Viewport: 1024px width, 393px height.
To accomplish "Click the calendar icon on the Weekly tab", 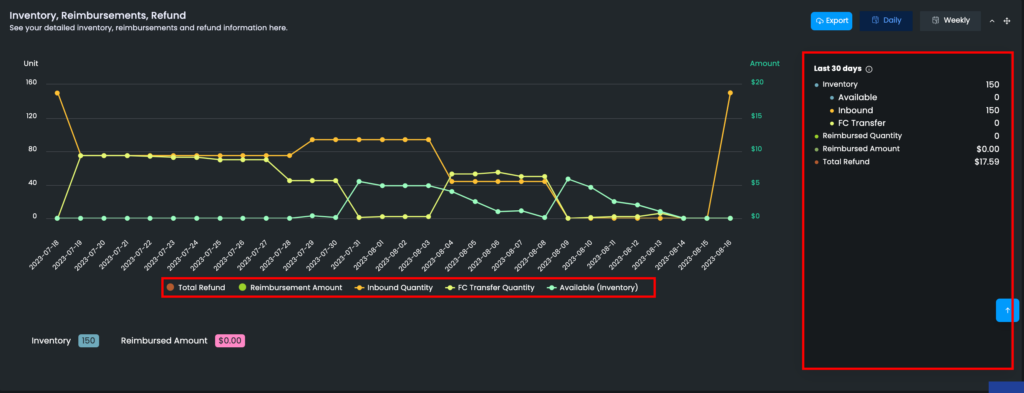I will coord(935,21).
